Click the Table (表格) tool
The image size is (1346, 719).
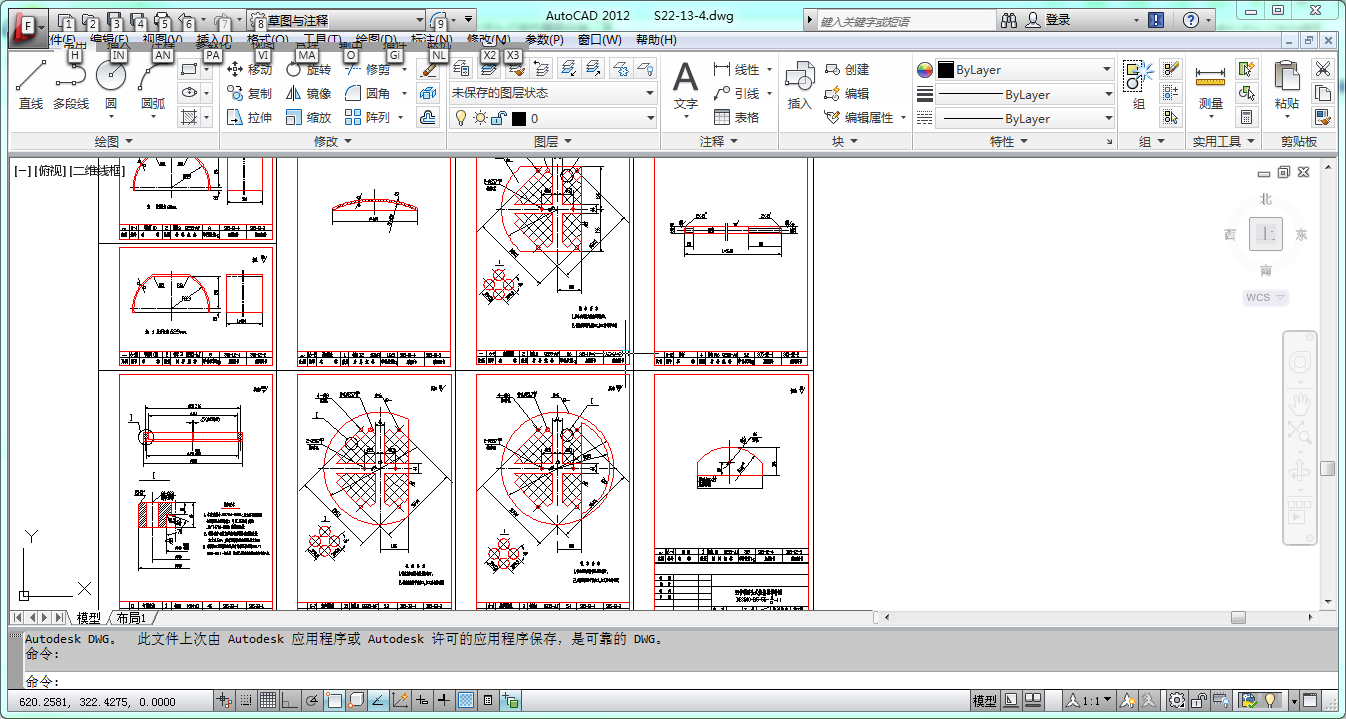tap(736, 118)
